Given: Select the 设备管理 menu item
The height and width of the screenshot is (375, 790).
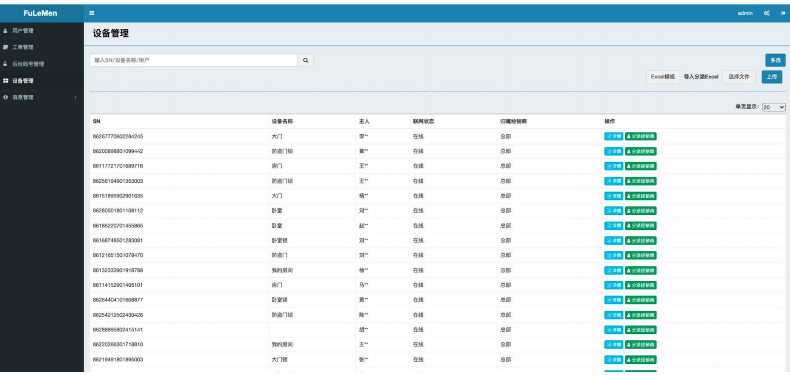Looking at the screenshot, I should tap(42, 81).
